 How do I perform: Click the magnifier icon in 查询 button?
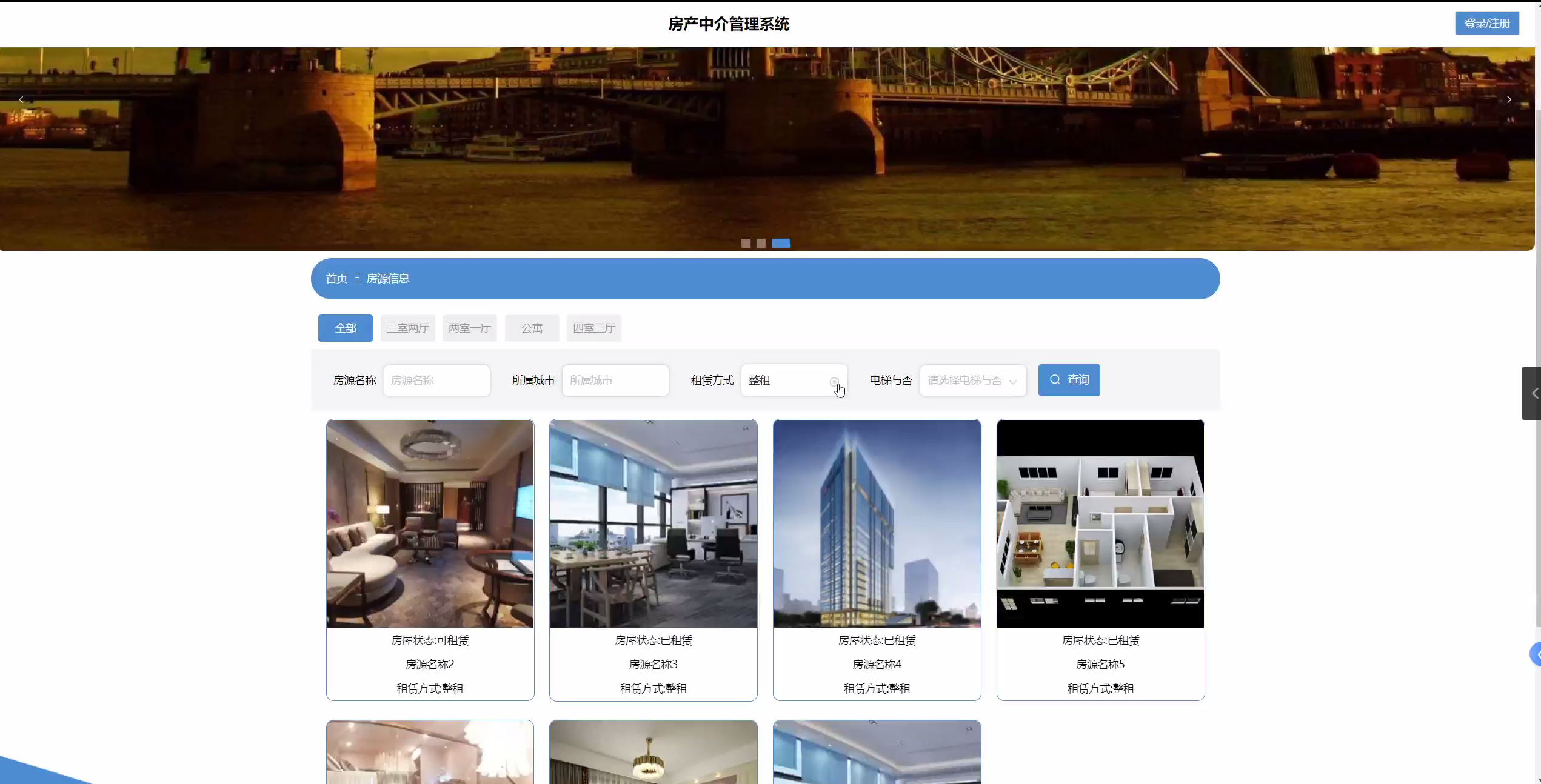(1055, 379)
